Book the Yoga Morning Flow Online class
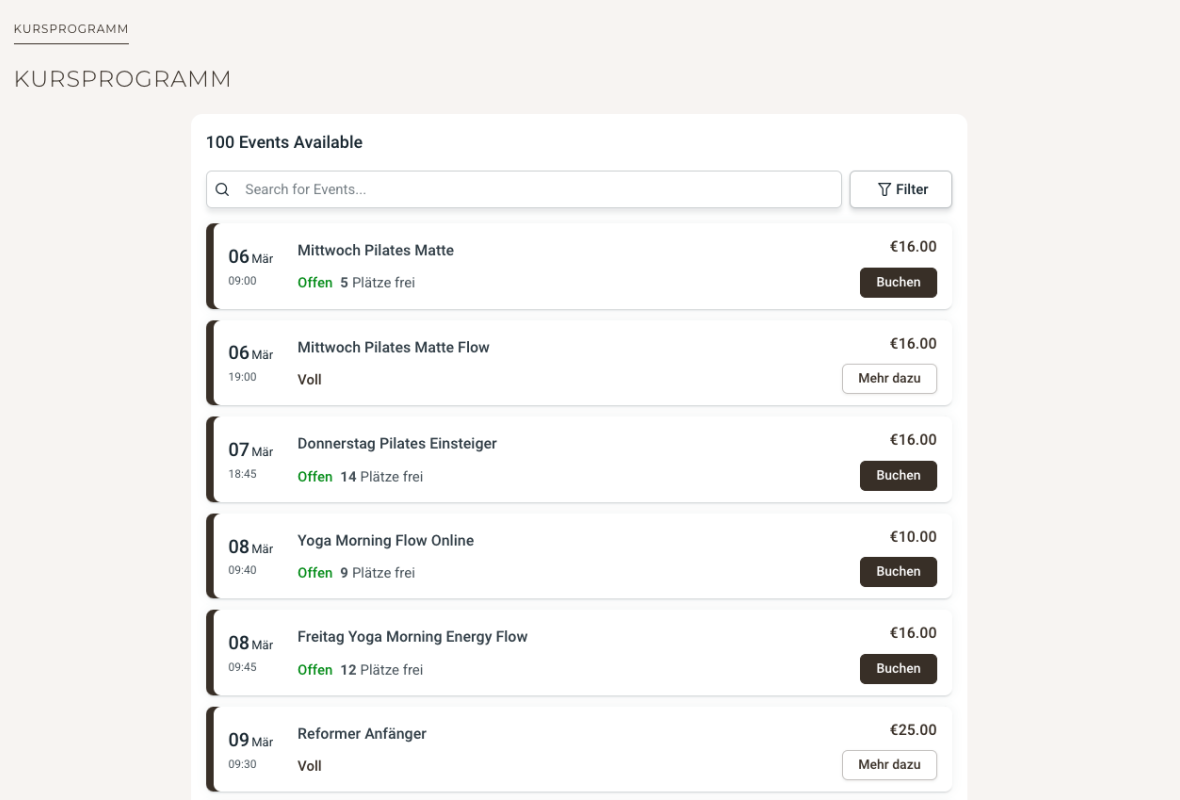The height and width of the screenshot is (800, 1180). click(x=898, y=572)
